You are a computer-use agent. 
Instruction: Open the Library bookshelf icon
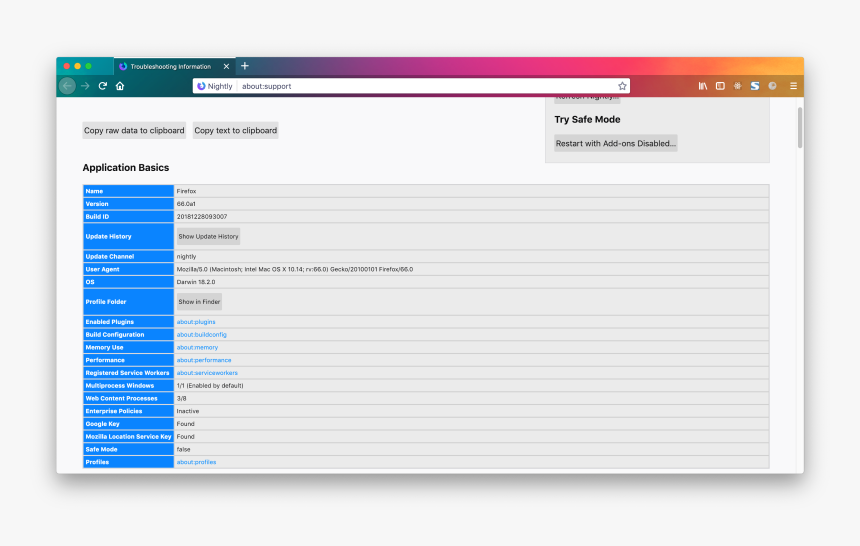click(x=703, y=86)
